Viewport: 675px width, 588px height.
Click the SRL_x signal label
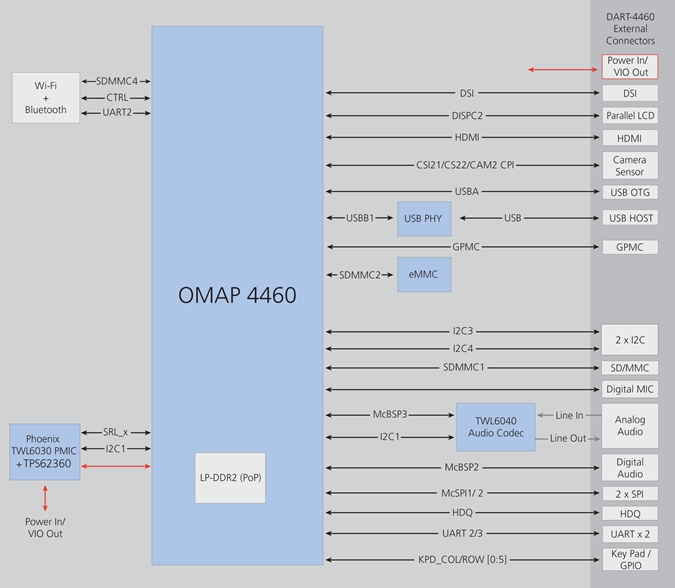(x=115, y=432)
